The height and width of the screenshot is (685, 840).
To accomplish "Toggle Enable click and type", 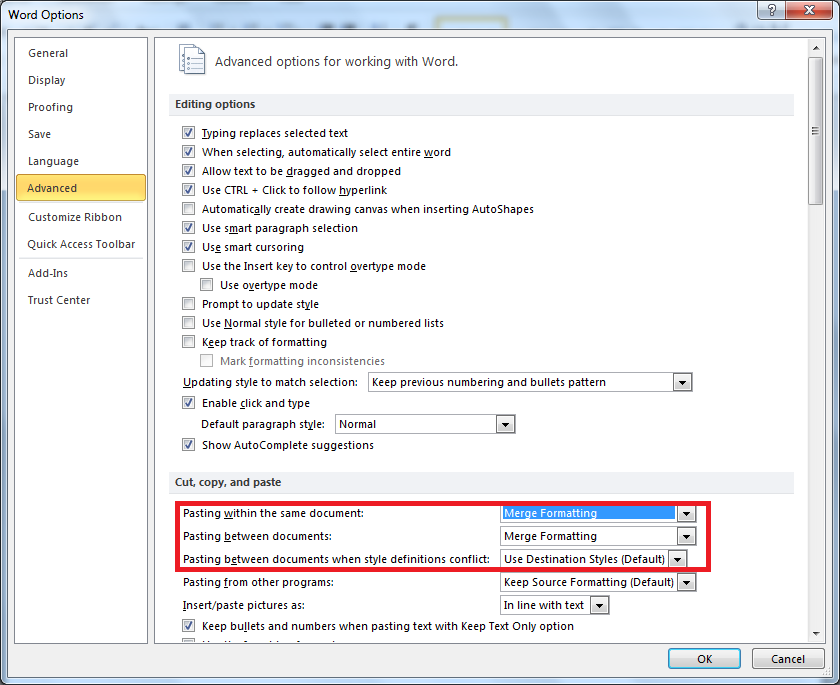I will [x=189, y=403].
